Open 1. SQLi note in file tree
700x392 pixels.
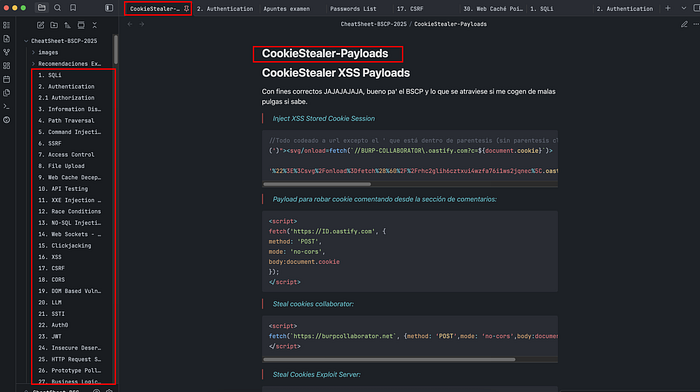pos(50,75)
